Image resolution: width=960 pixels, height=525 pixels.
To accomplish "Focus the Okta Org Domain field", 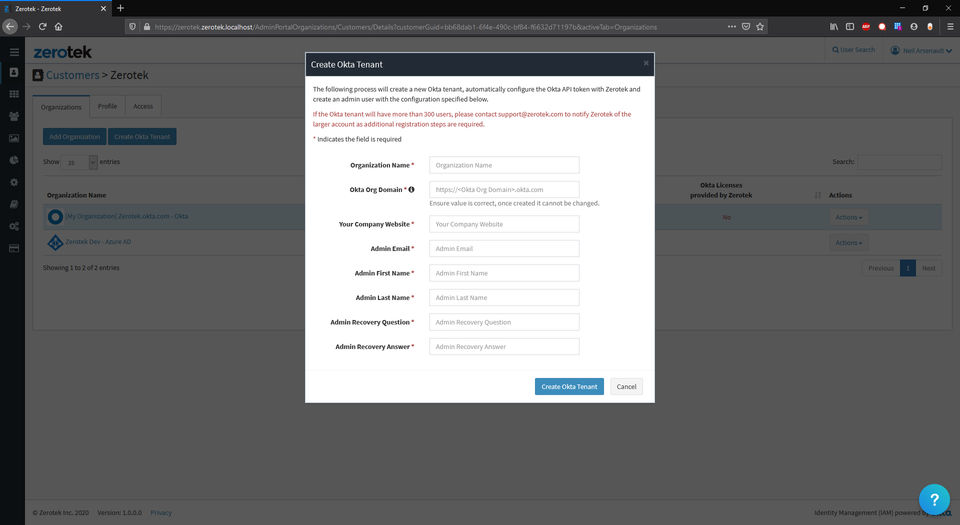I will (x=504, y=190).
